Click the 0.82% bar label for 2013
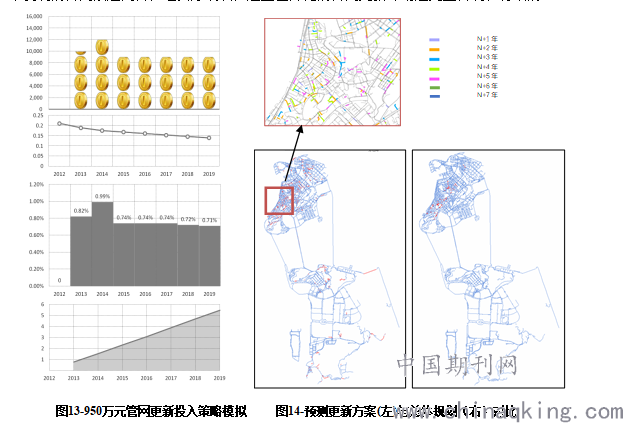The image size is (623, 423). [x=81, y=211]
